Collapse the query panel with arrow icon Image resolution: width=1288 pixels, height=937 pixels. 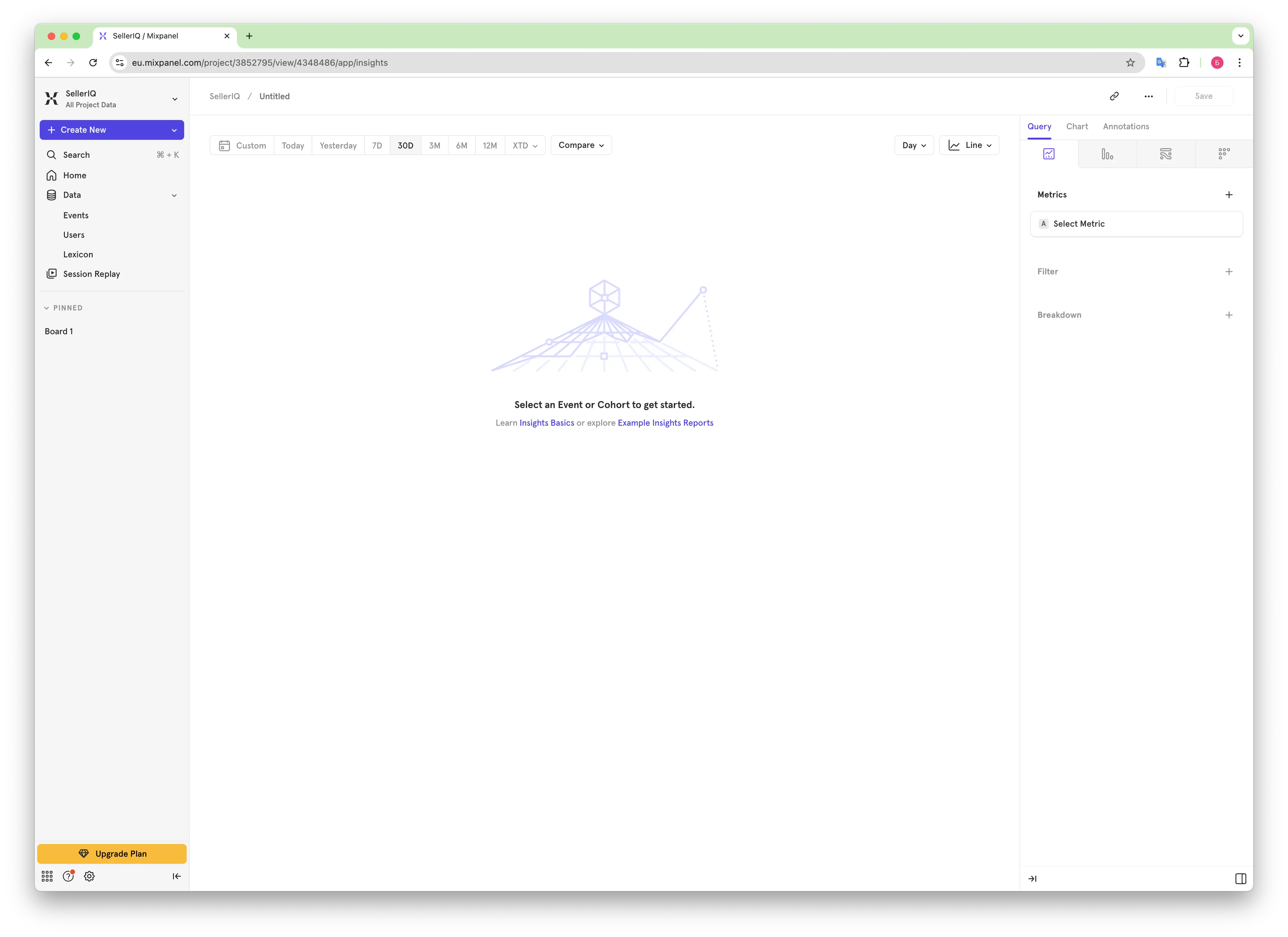click(1033, 878)
